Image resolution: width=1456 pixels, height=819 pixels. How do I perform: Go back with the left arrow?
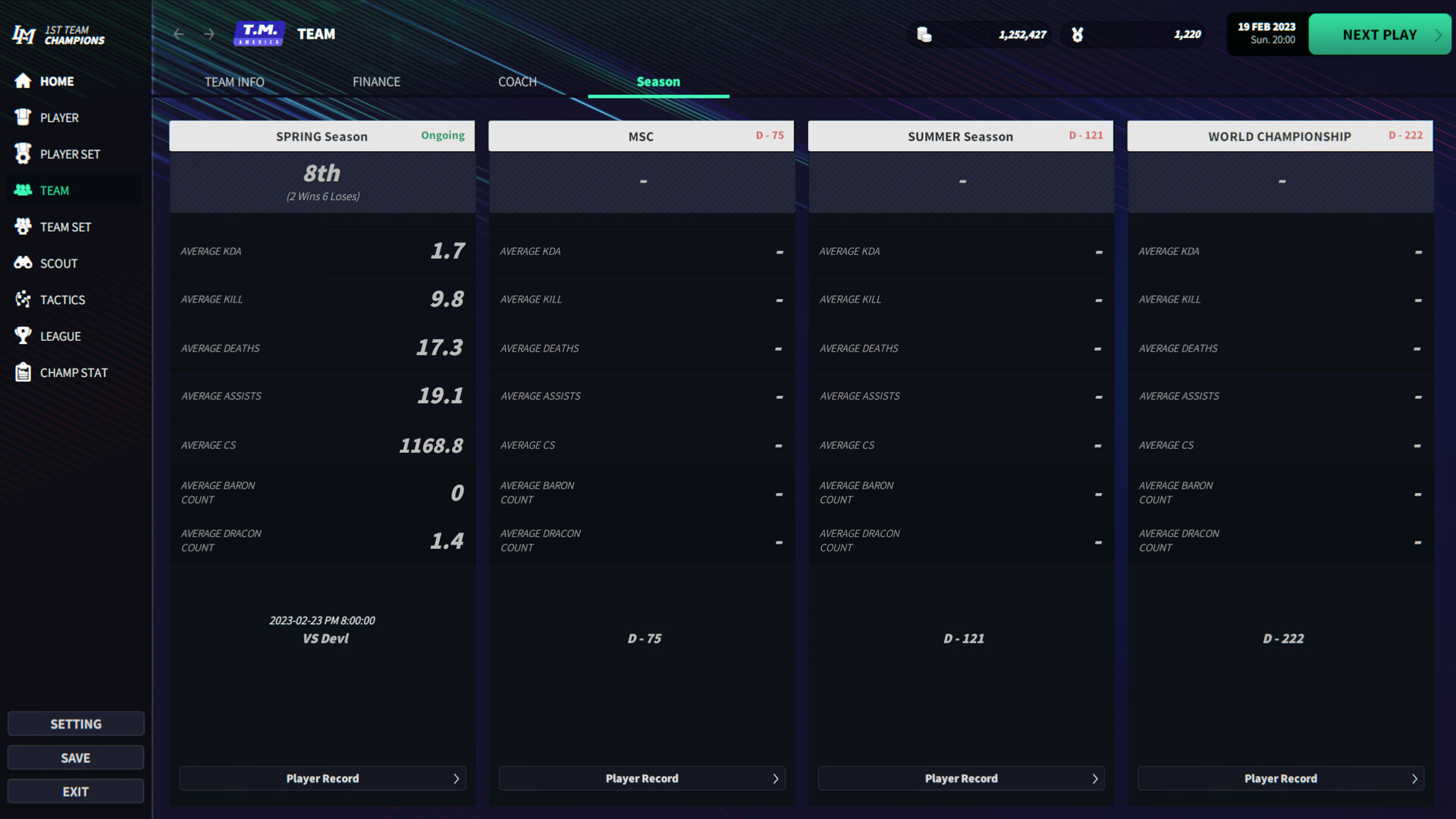(179, 34)
